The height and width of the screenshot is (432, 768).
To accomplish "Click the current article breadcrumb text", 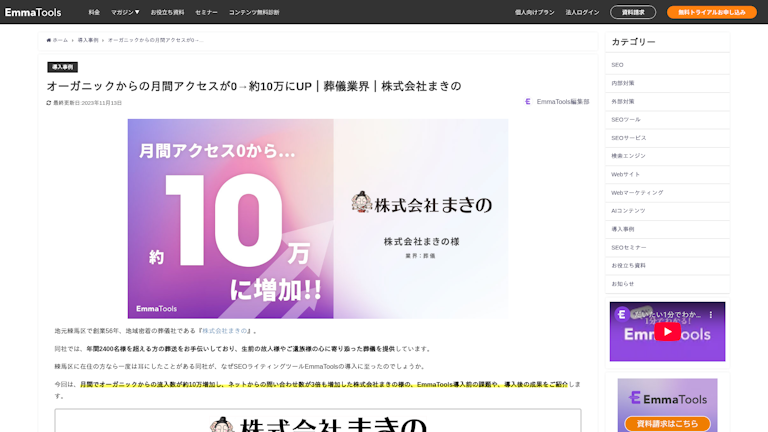I will point(155,40).
